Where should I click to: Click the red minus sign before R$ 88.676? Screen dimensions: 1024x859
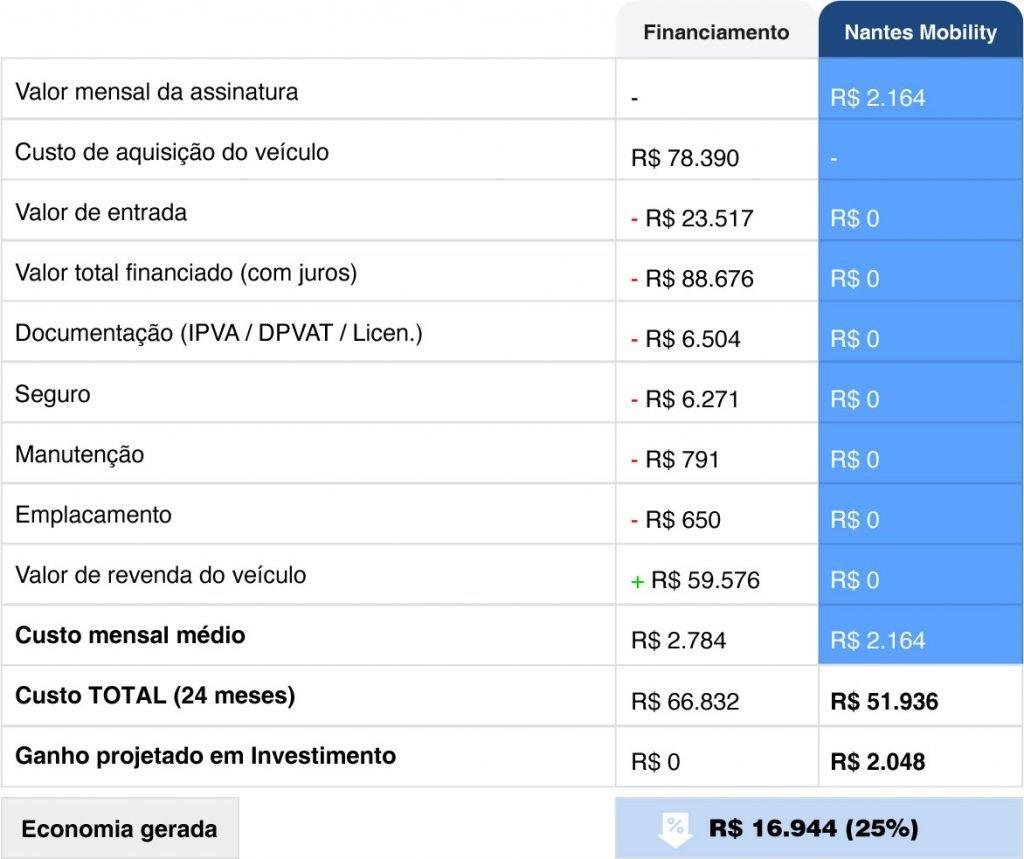pos(635,279)
